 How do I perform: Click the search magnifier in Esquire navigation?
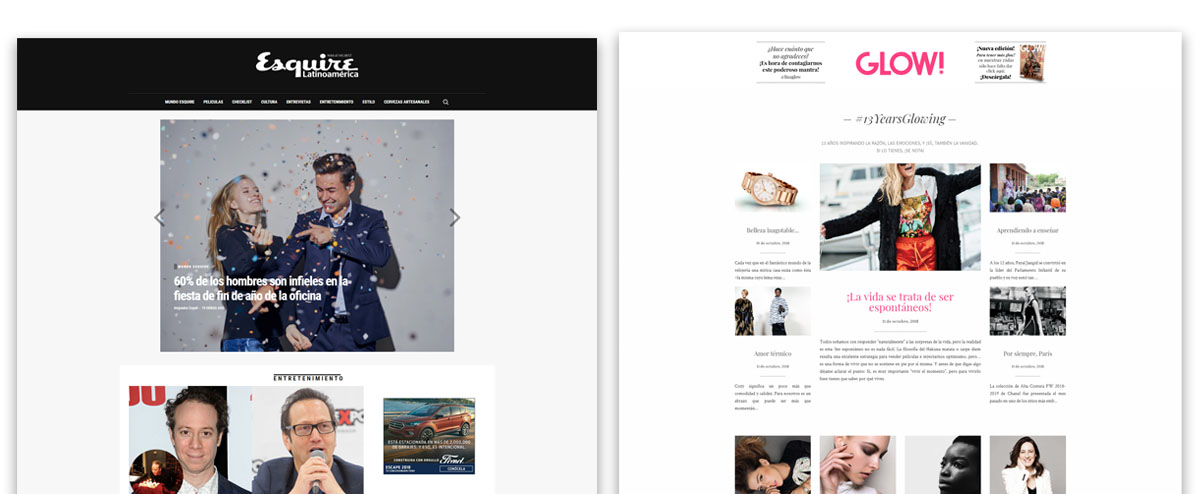coord(446,102)
